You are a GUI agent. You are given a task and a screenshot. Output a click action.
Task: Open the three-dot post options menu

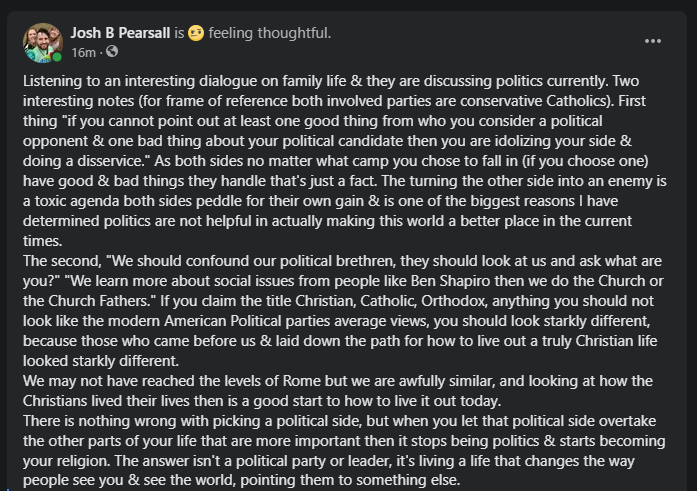point(653,41)
